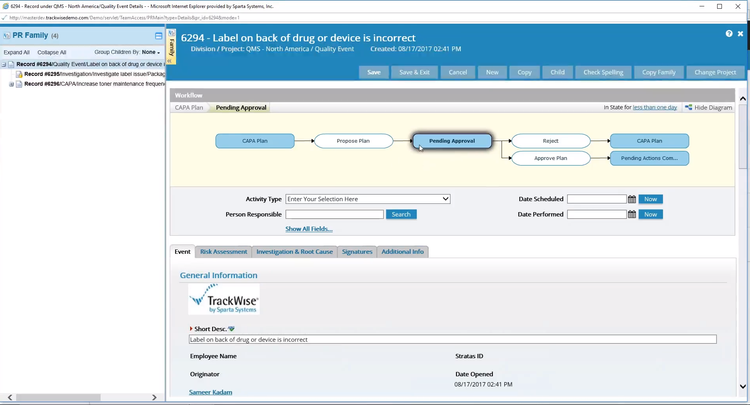
Task: Open the Date Performed calendar icon
Action: point(632,214)
